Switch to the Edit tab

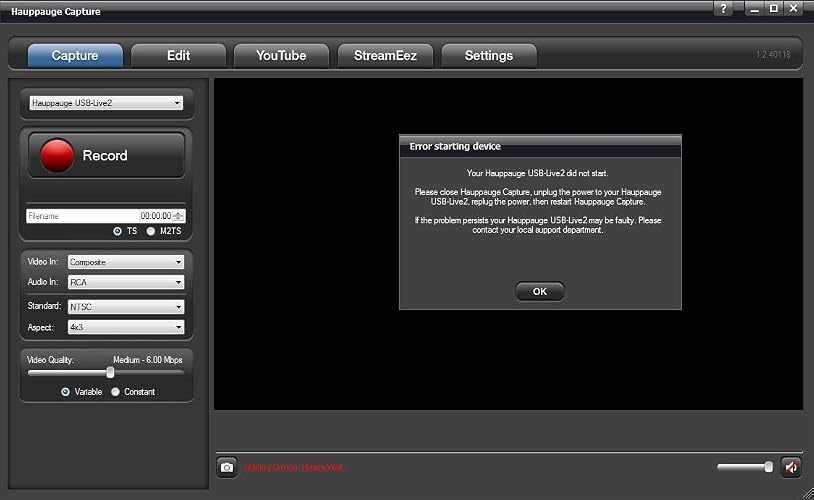pos(179,56)
